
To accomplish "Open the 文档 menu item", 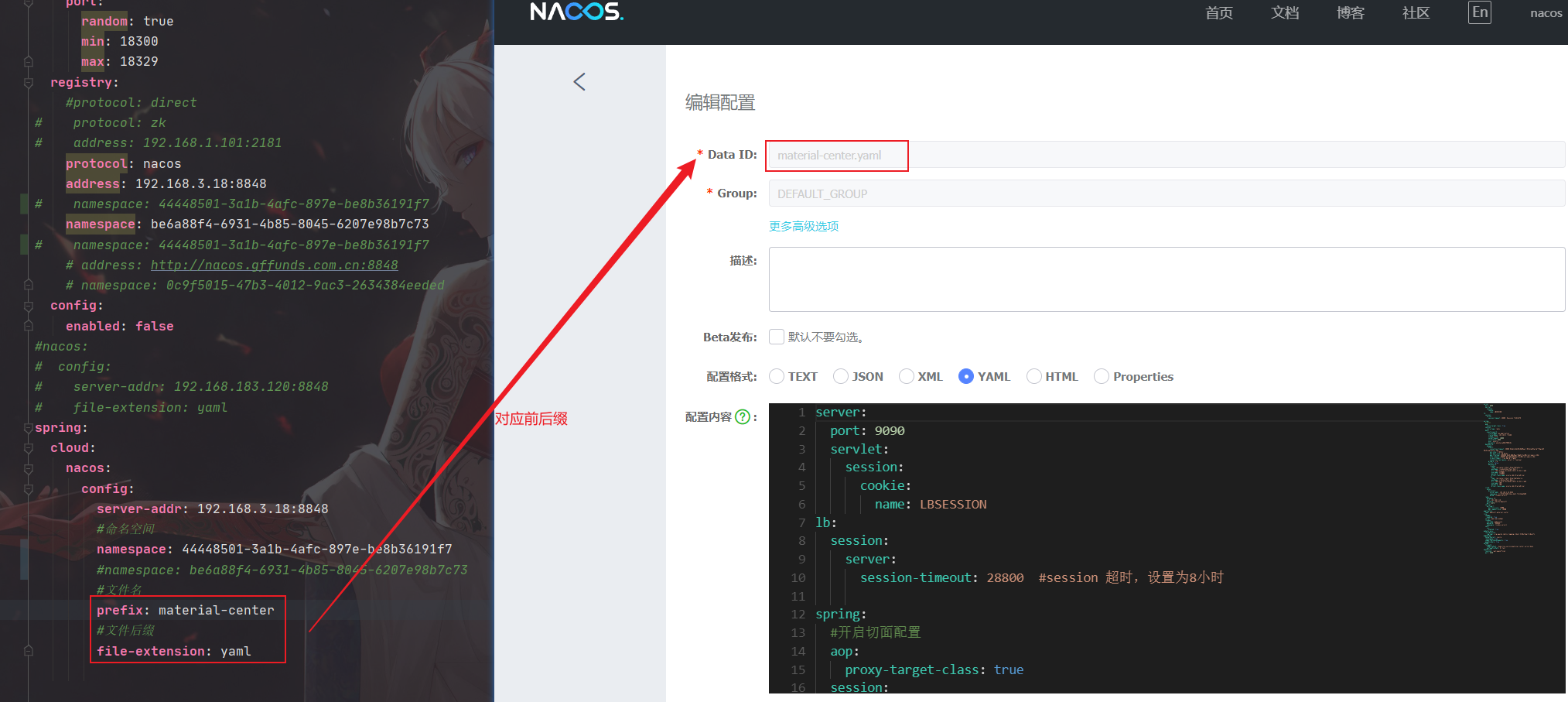I will [x=1285, y=13].
